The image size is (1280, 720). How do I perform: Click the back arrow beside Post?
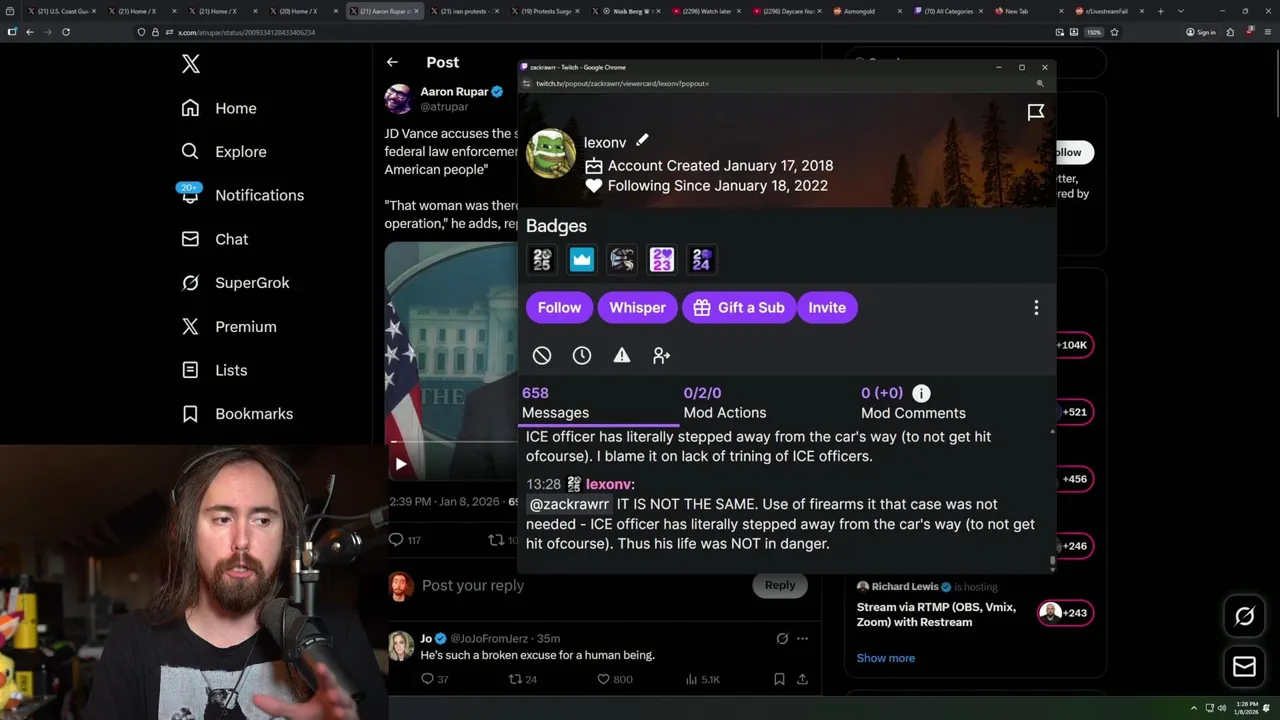click(392, 62)
